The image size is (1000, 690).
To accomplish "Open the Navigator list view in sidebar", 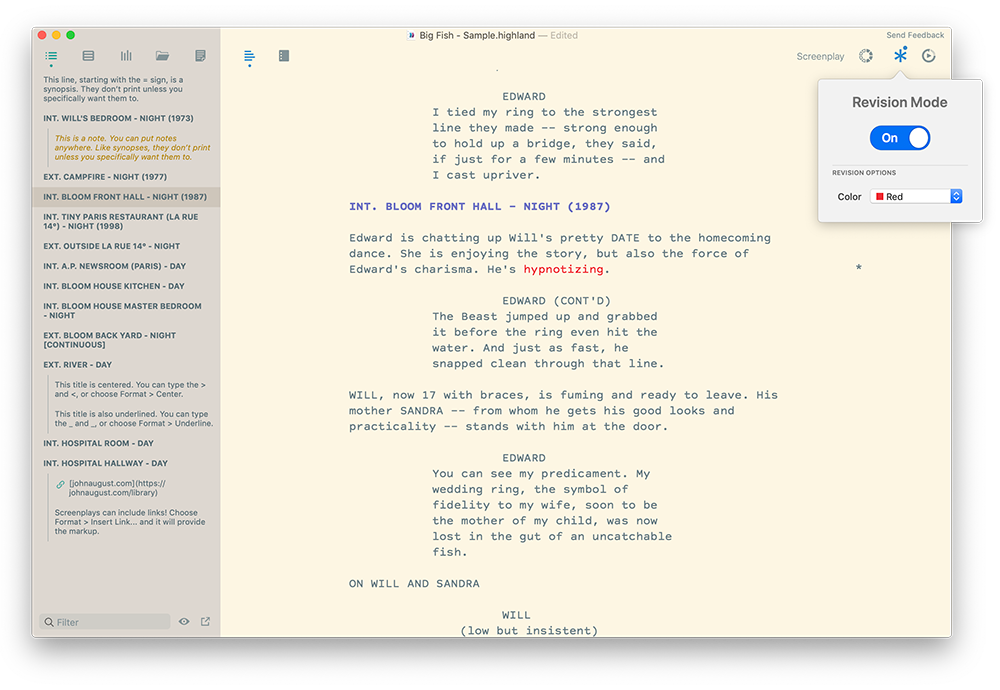I will (50, 56).
